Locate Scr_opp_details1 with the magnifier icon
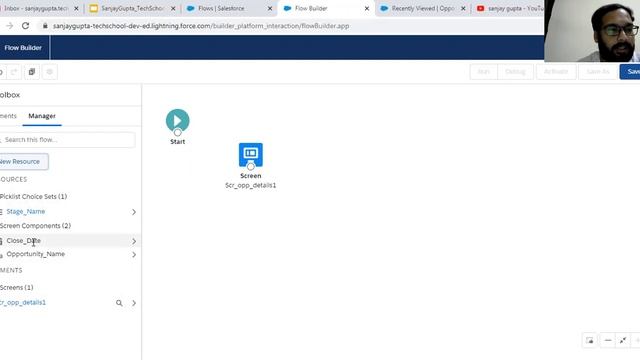Screen dimensions: 640x360 [x=119, y=303]
